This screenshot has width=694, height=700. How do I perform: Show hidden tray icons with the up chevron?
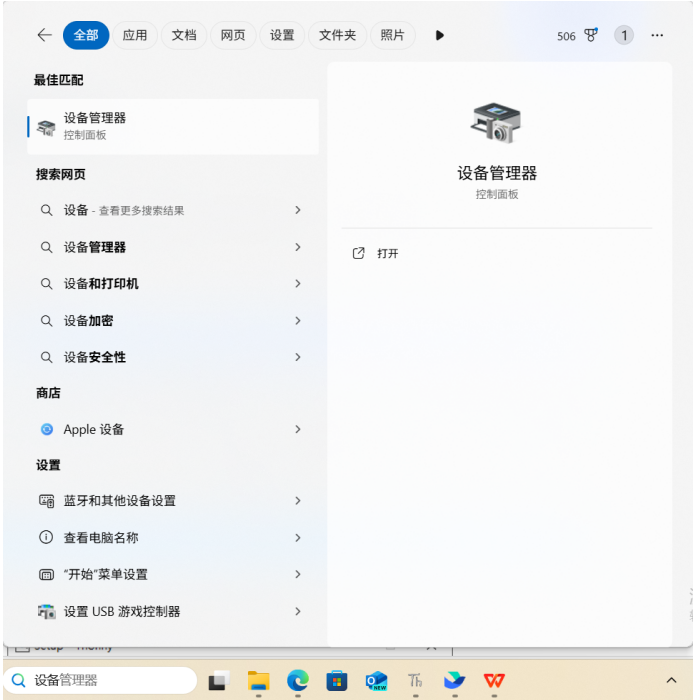[x=671, y=680]
